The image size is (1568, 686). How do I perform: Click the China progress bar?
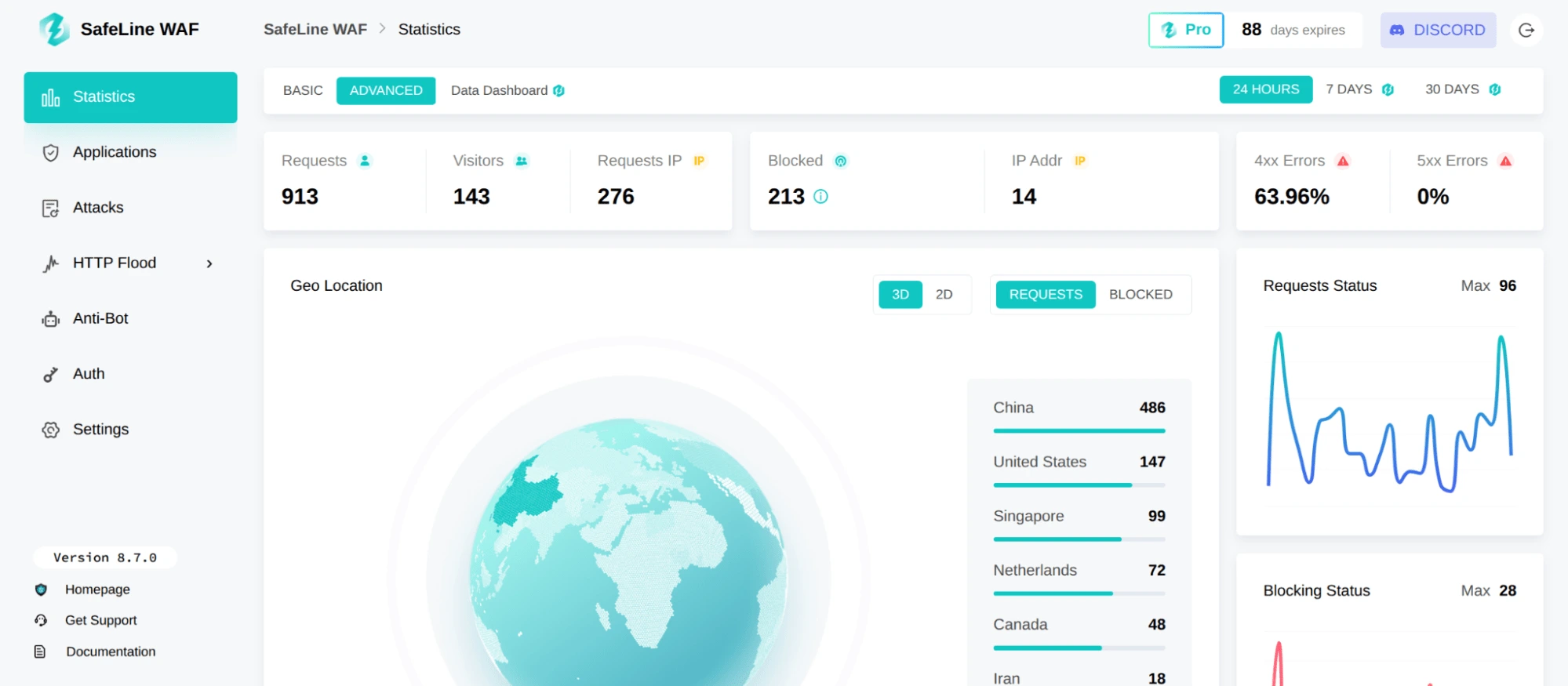1079,431
